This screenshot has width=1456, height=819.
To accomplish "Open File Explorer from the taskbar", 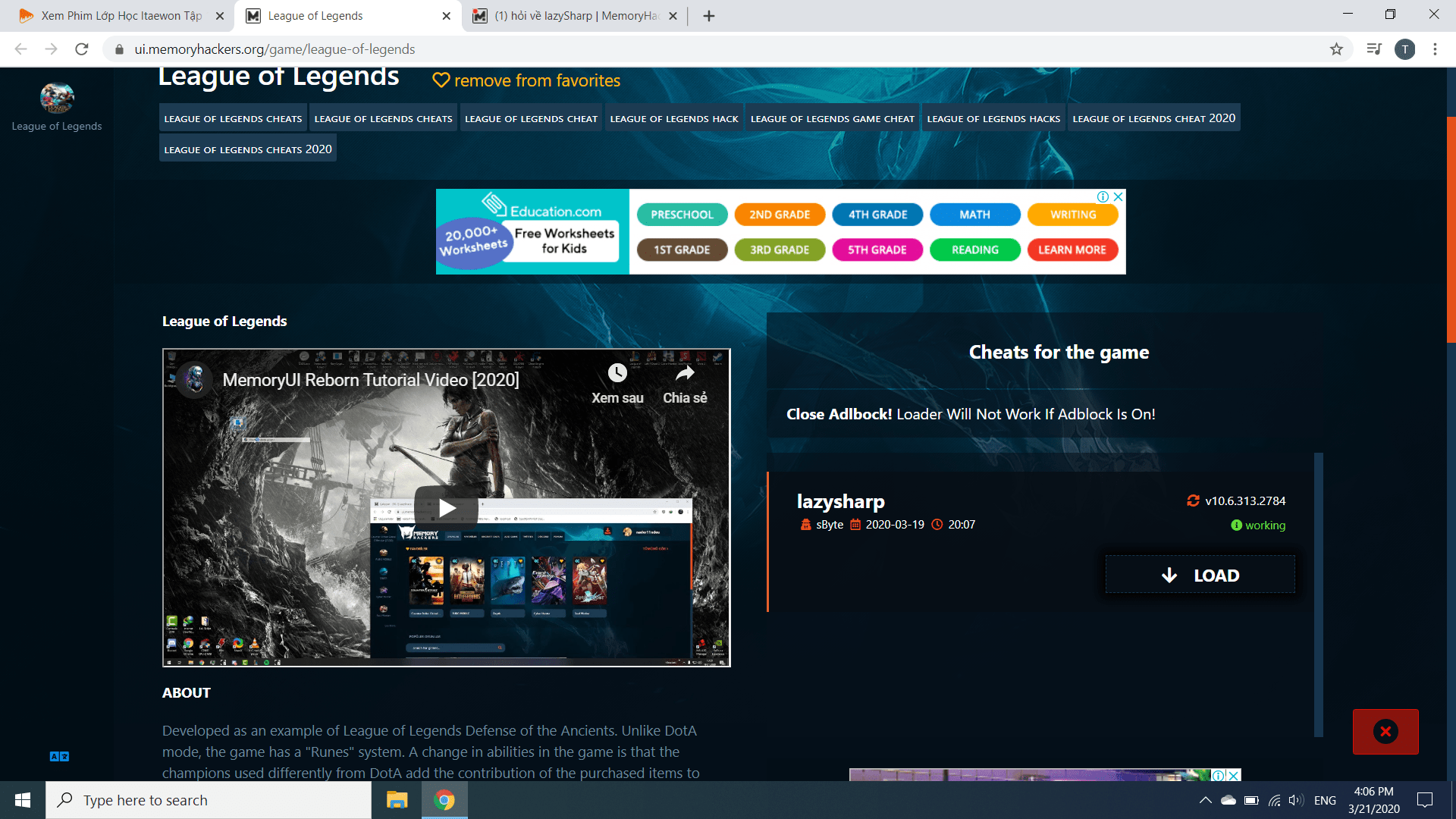I will (x=397, y=800).
